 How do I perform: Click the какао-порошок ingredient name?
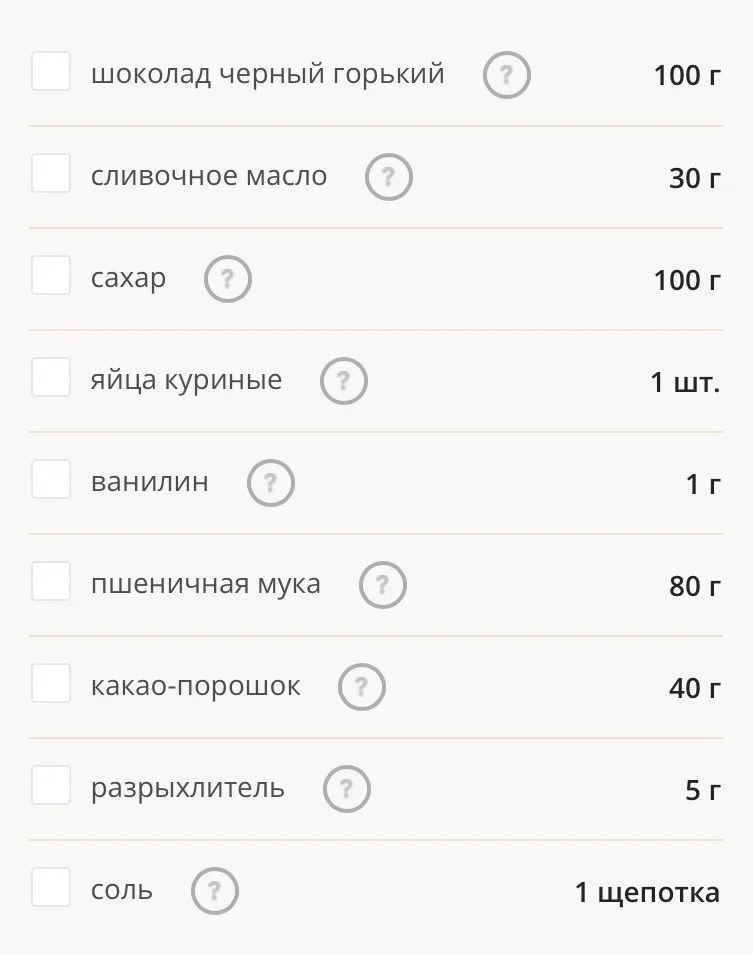click(x=196, y=686)
